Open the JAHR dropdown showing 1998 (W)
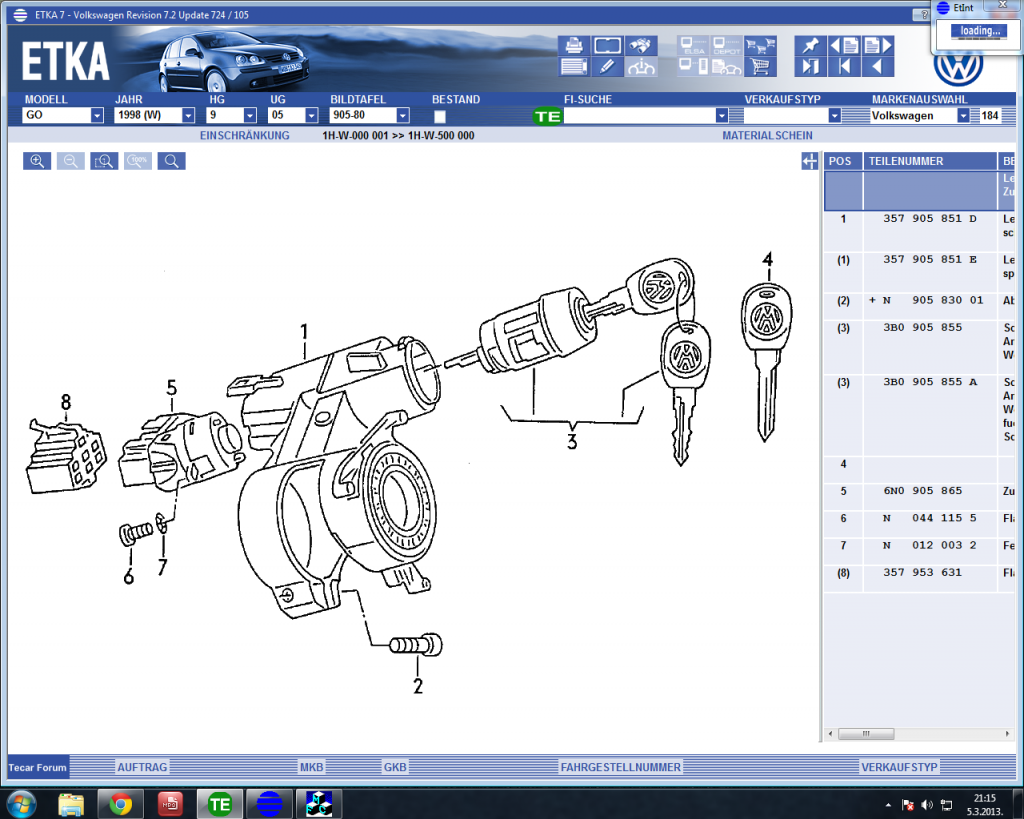The height and width of the screenshot is (819, 1024). [188, 116]
